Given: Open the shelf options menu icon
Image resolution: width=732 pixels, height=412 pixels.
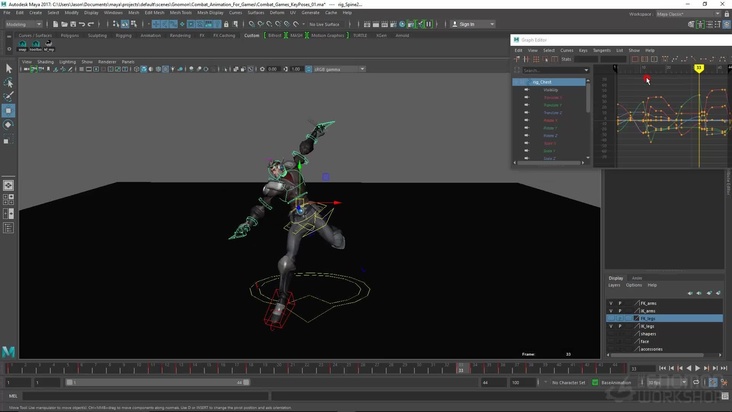Looking at the screenshot, I should point(9,49).
